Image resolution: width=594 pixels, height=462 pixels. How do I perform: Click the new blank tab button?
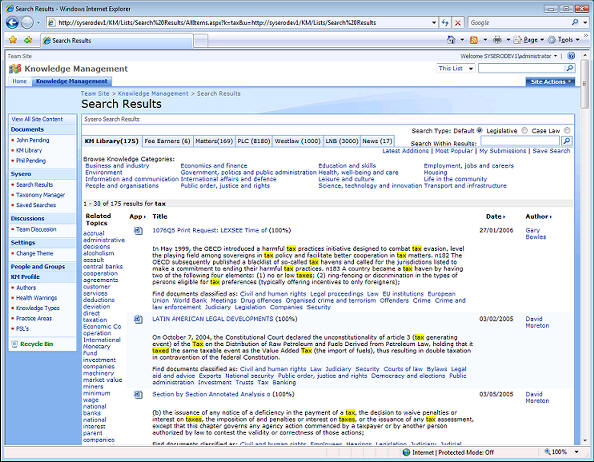(x=201, y=40)
